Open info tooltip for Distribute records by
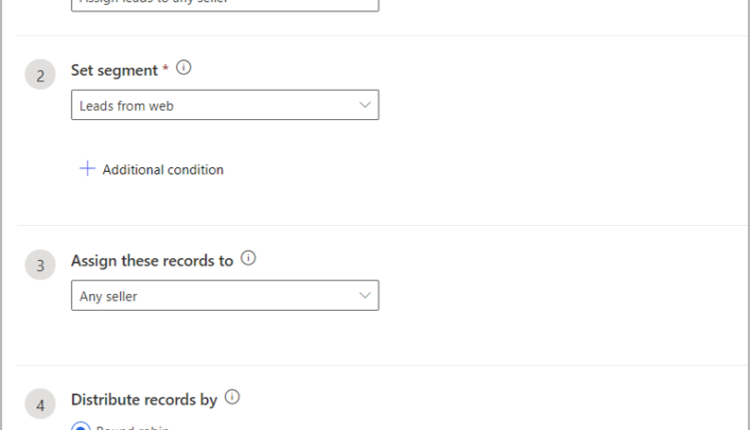Viewport: 750px width, 430px height. click(233, 397)
